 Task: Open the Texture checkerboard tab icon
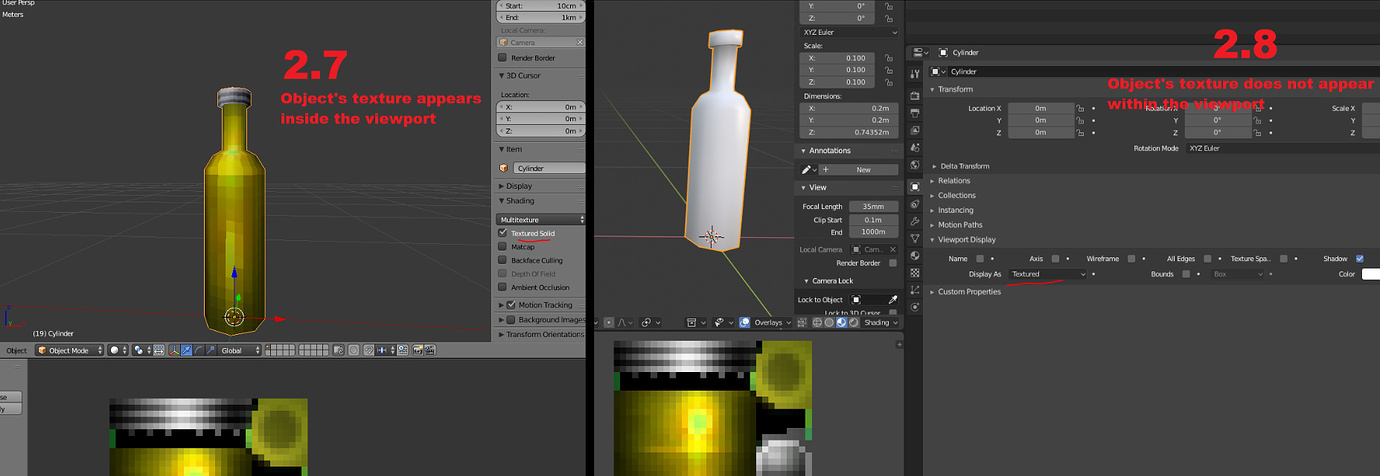click(914, 272)
